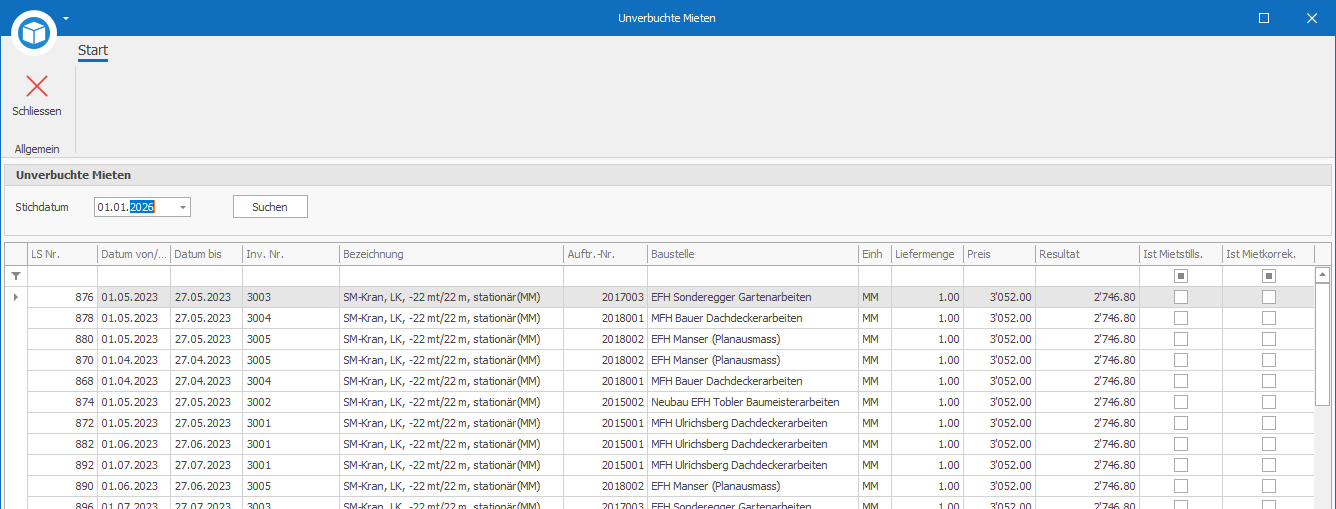Image resolution: width=1336 pixels, height=509 pixels.
Task: Click Resultat '2'746.80' in row 868
Action: tap(1087, 381)
